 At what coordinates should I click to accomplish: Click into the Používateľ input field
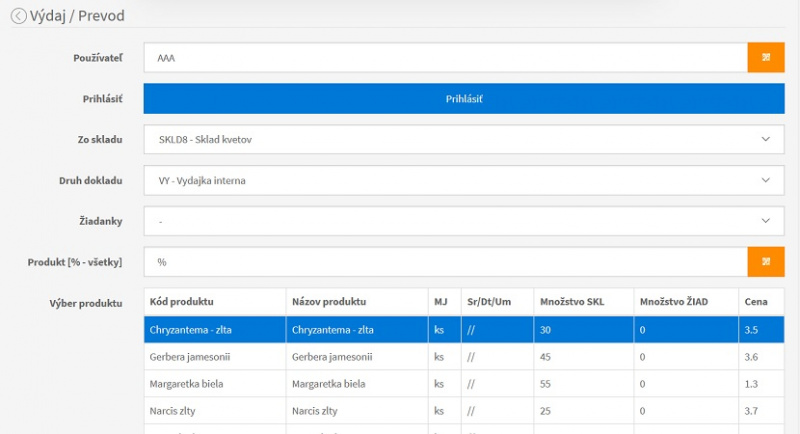pos(445,58)
